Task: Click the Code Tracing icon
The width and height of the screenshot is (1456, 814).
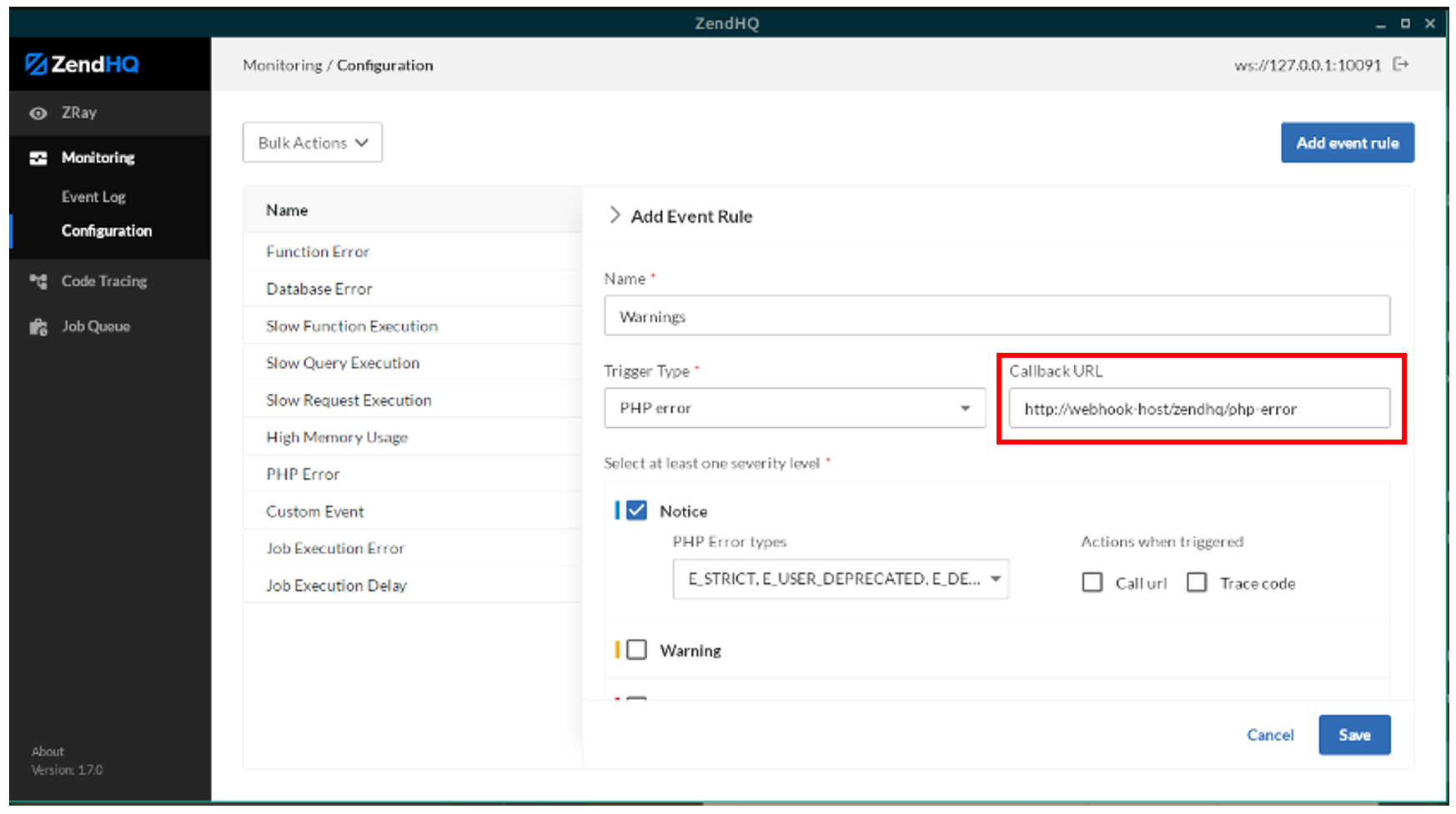Action: click(38, 281)
